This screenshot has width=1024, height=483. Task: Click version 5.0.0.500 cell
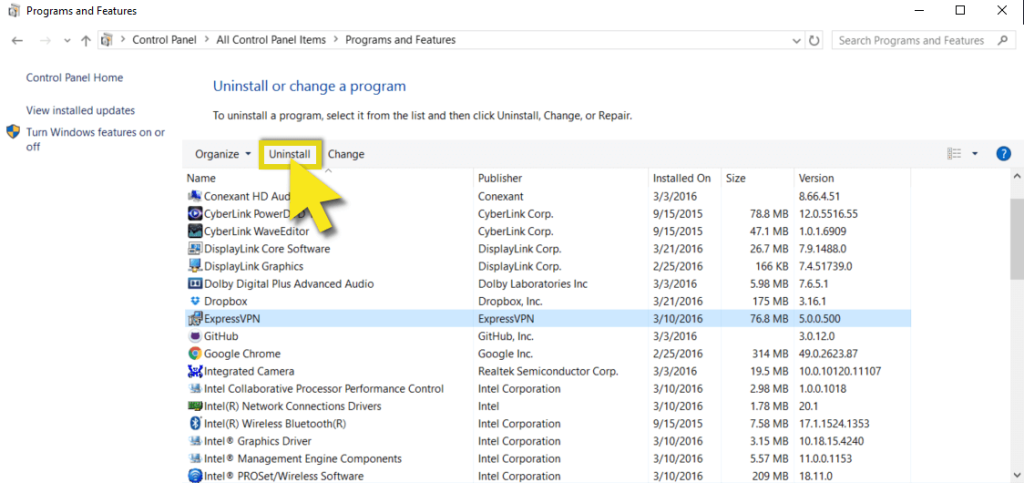tap(820, 319)
